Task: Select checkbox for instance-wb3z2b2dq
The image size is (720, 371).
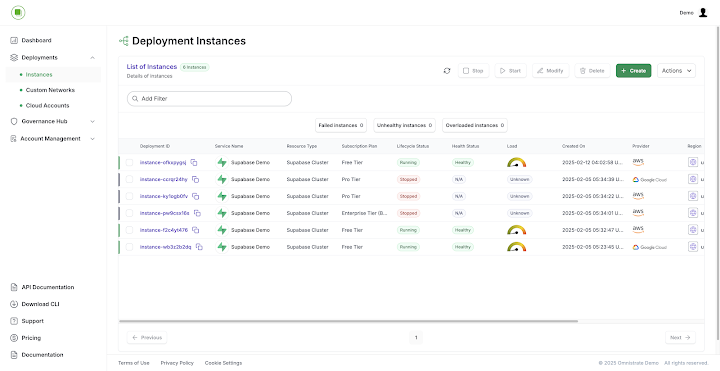Action: (129, 247)
